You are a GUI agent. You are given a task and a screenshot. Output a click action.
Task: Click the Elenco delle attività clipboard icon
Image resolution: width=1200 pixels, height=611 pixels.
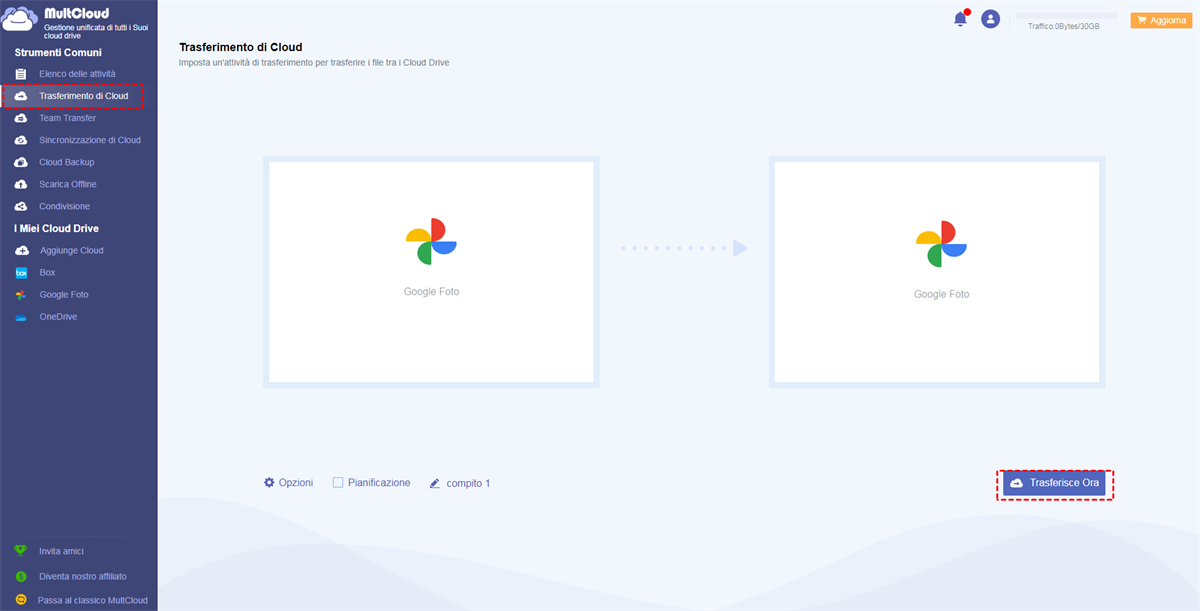21,74
